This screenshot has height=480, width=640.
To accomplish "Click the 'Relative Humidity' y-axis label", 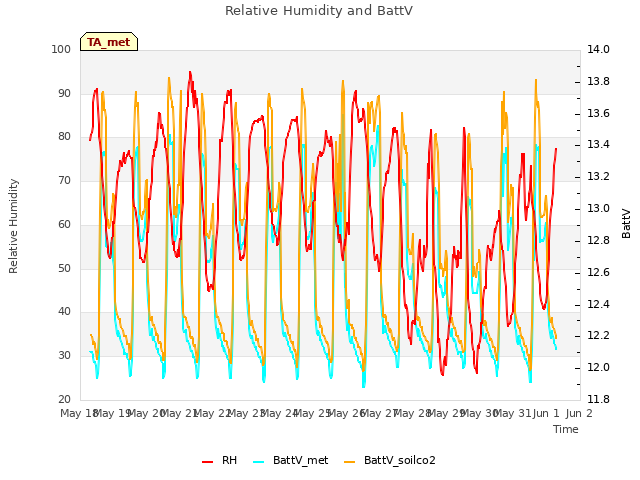I will click(x=13, y=226).
